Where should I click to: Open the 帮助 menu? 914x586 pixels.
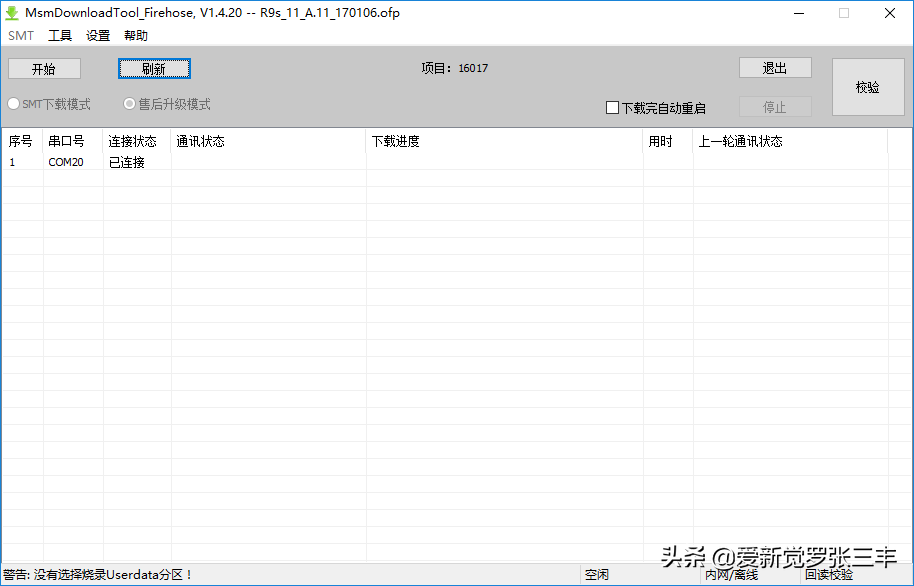(x=136, y=36)
